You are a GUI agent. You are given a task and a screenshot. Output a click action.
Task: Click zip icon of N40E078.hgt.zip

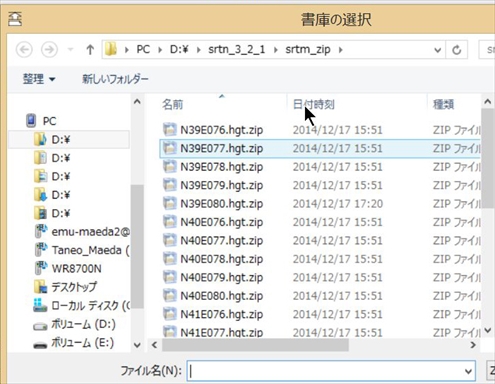coord(169,258)
